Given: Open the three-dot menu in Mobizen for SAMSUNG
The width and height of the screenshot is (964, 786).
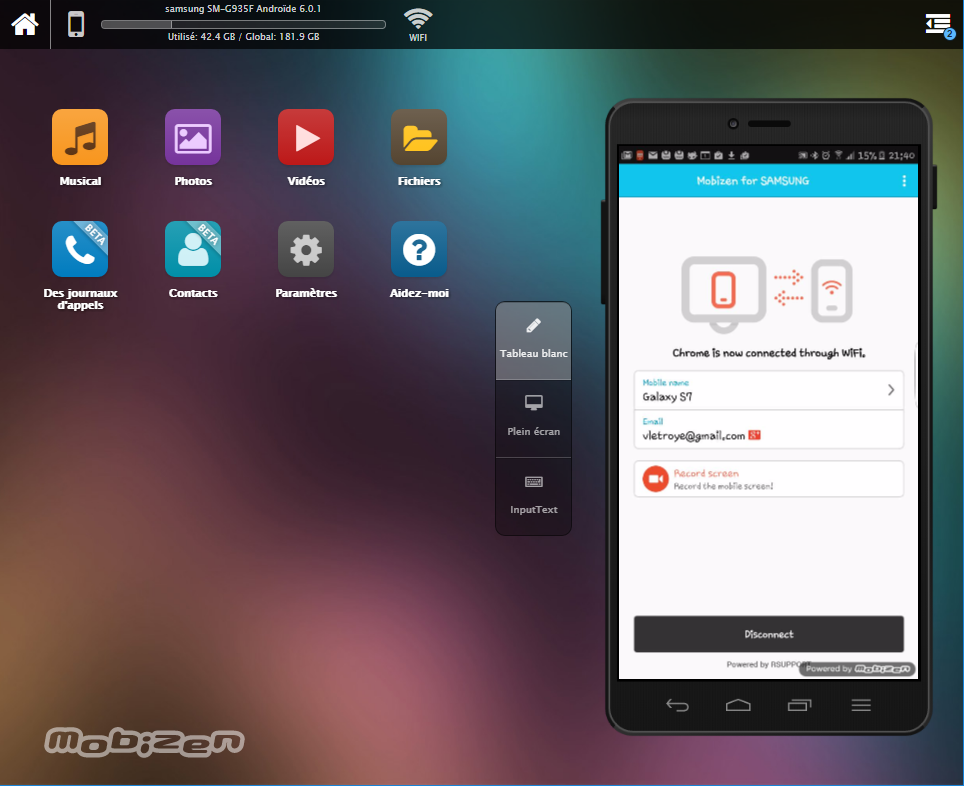Looking at the screenshot, I should (x=904, y=181).
